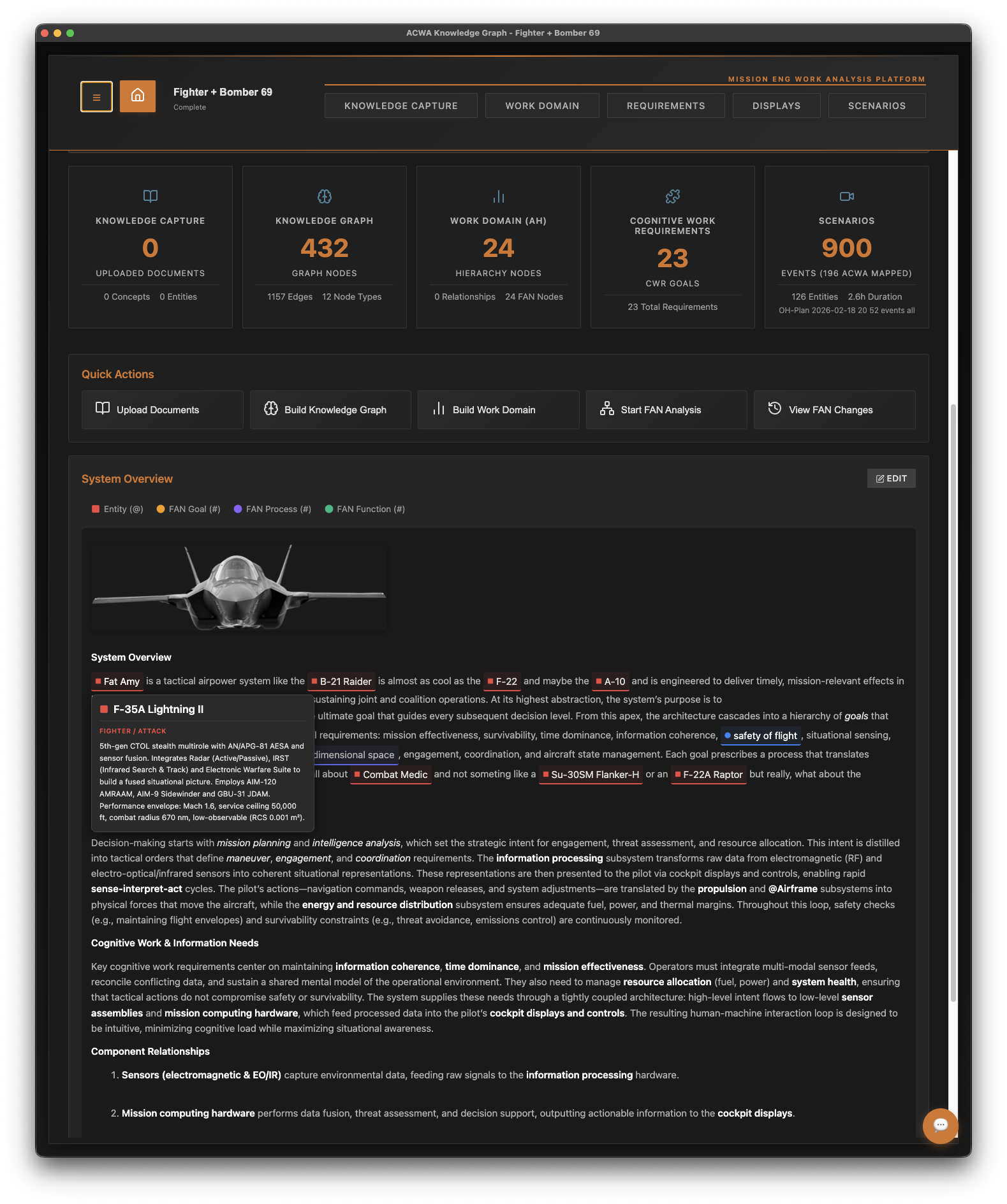Click the F-35 aircraft image
This screenshot has width=1007, height=1204.
(x=239, y=587)
